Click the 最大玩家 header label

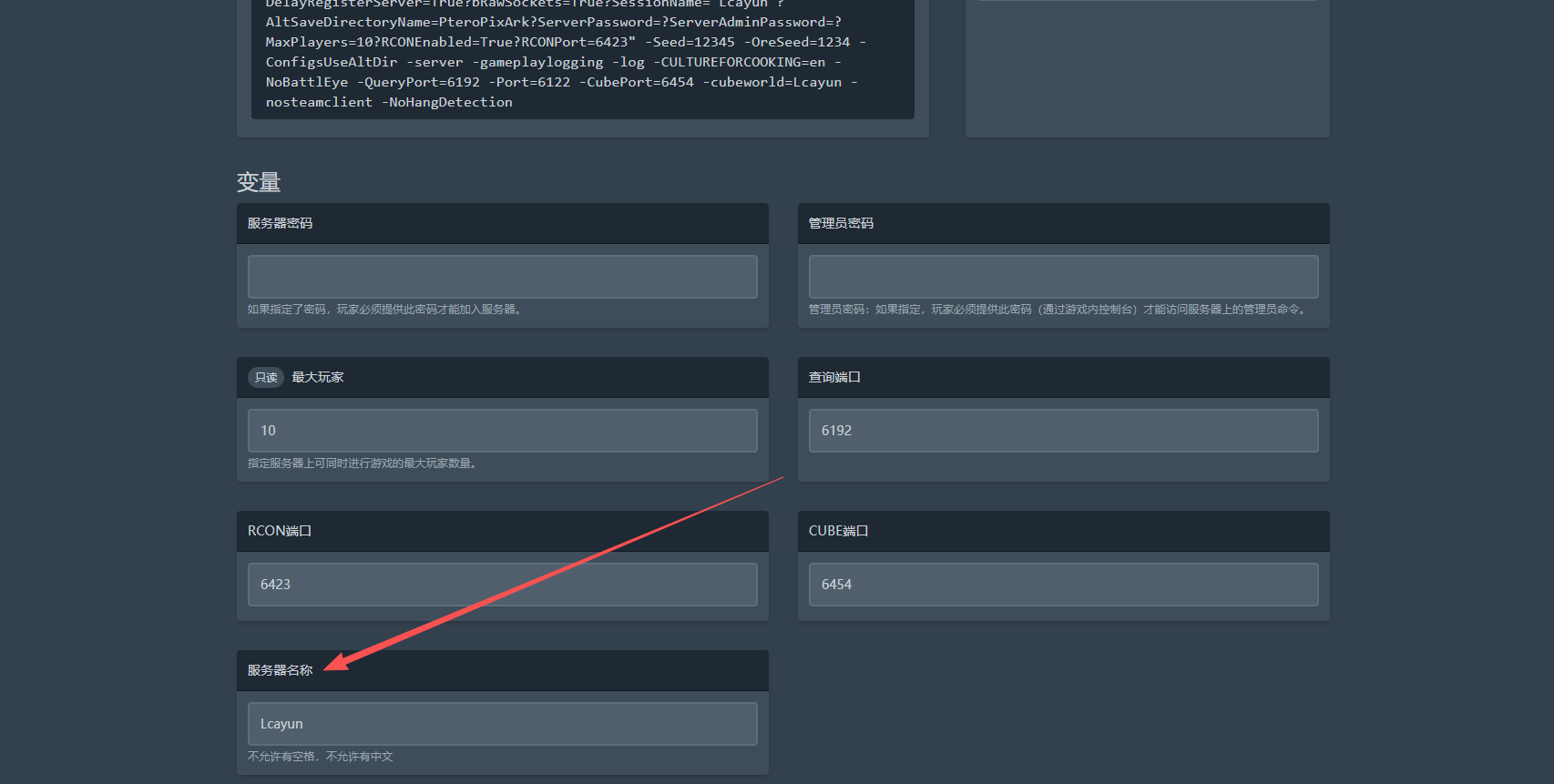(318, 377)
